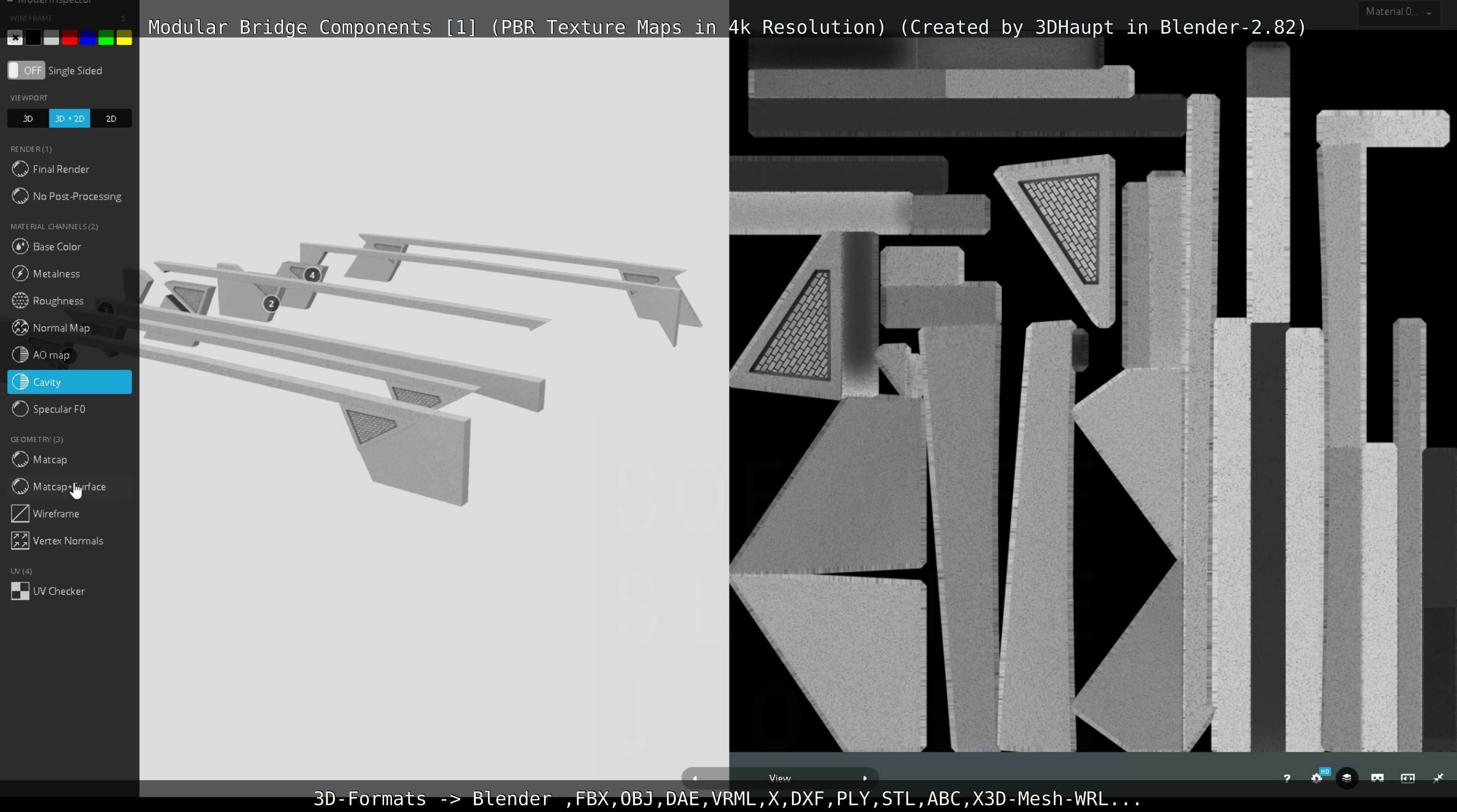Image resolution: width=1457 pixels, height=812 pixels.
Task: Open Theater mode icon
Action: point(1408,779)
